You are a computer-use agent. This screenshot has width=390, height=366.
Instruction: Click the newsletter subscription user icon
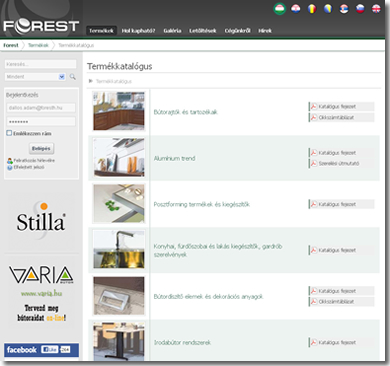(x=10, y=161)
